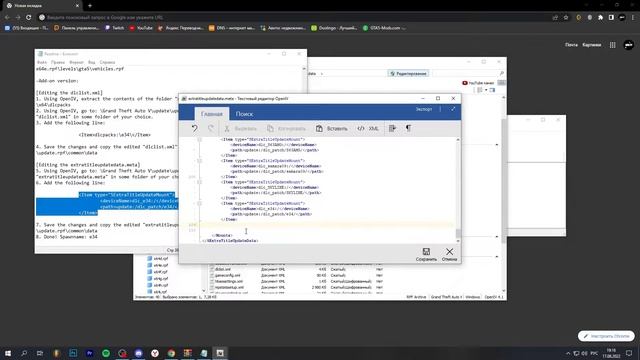Click the OpenIV tree panel scroll down arrow

click(x=203, y=291)
